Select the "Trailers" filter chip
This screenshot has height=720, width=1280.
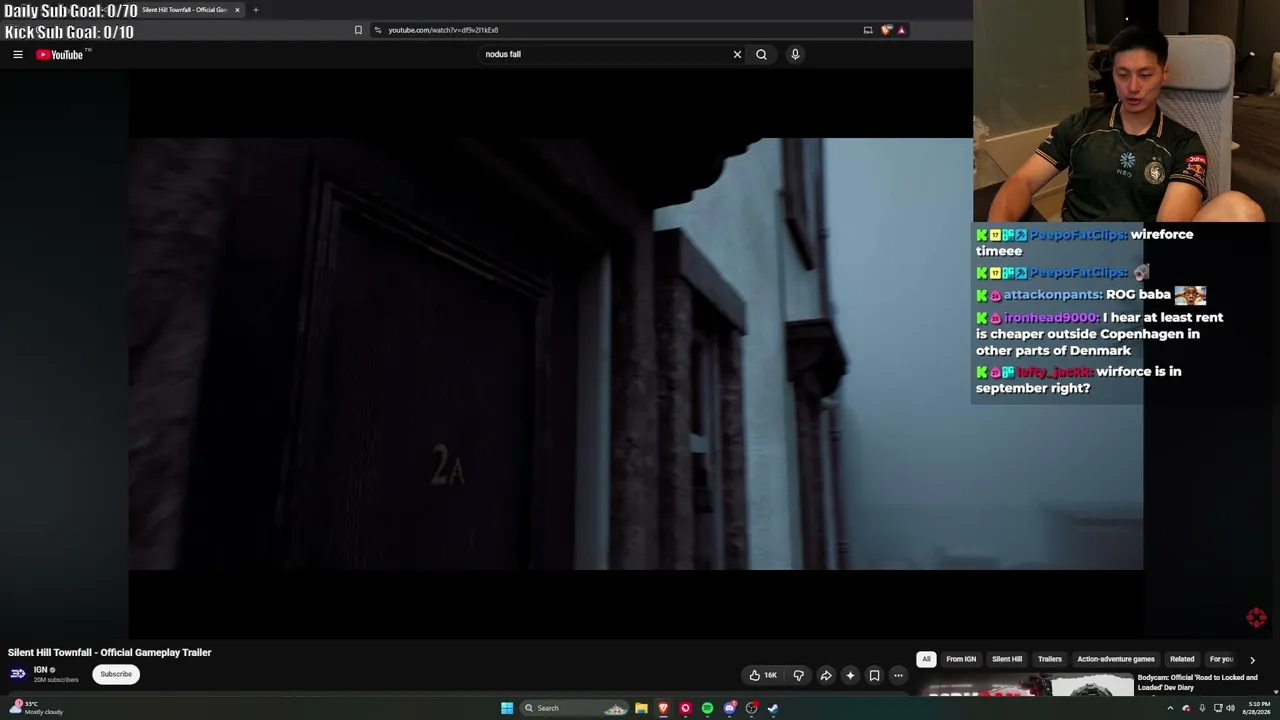(x=1049, y=659)
